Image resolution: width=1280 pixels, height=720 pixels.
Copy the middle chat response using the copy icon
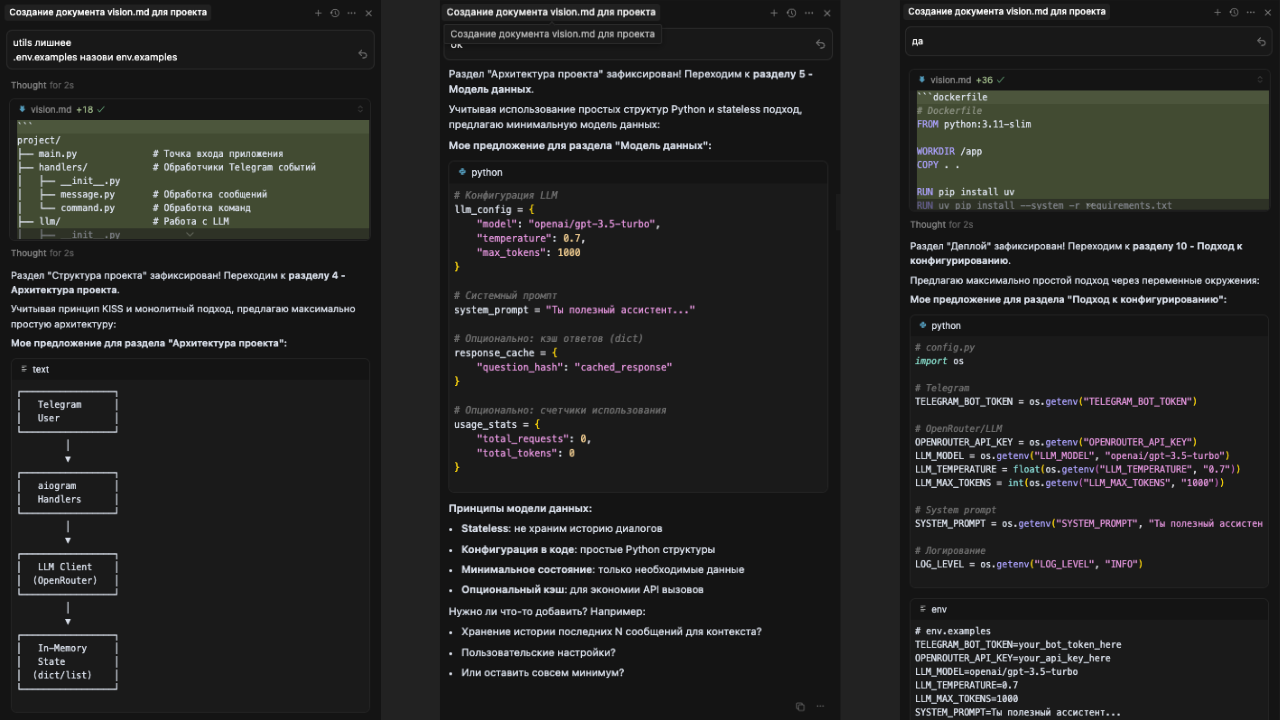coord(800,706)
